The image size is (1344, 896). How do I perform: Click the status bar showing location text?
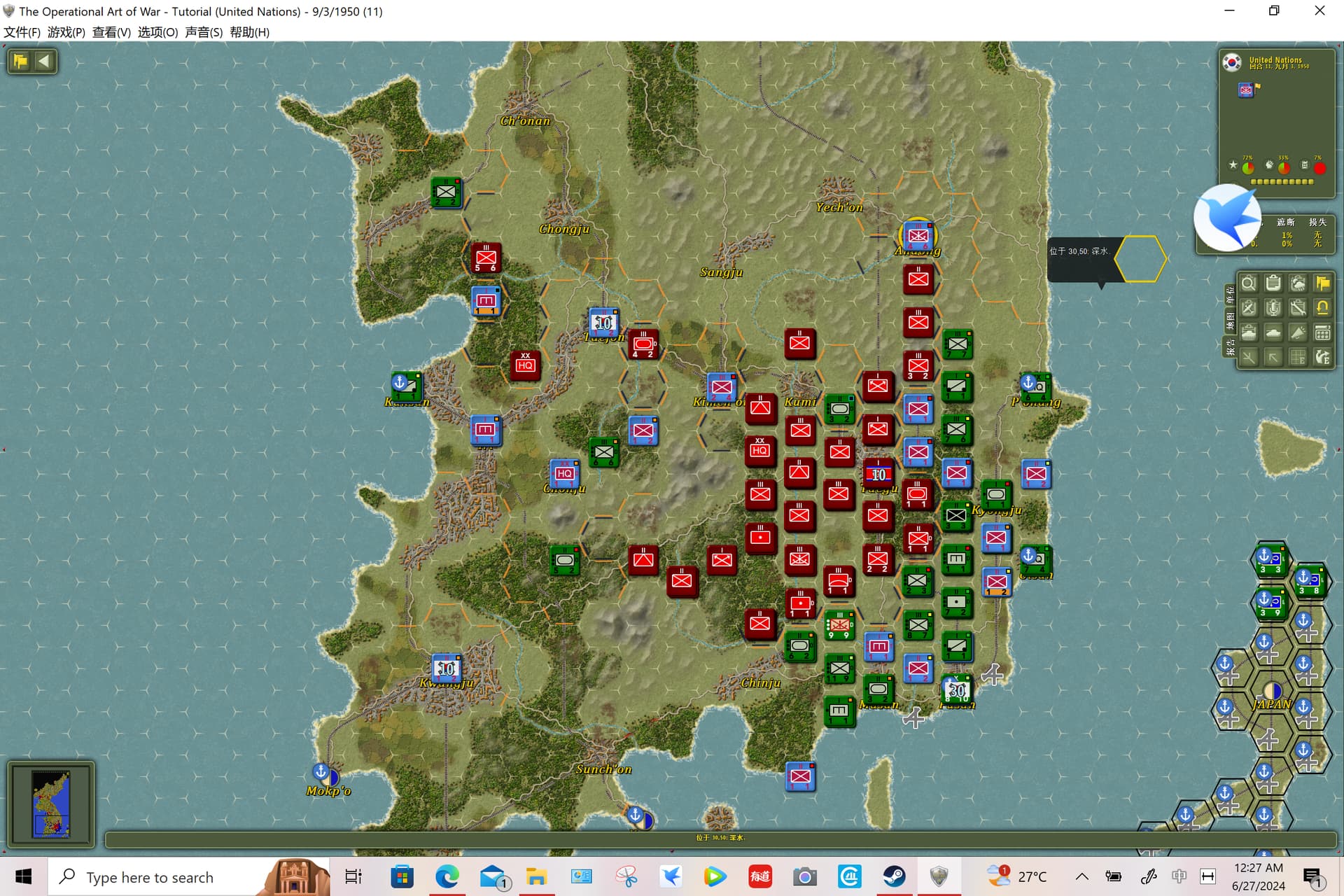(720, 838)
